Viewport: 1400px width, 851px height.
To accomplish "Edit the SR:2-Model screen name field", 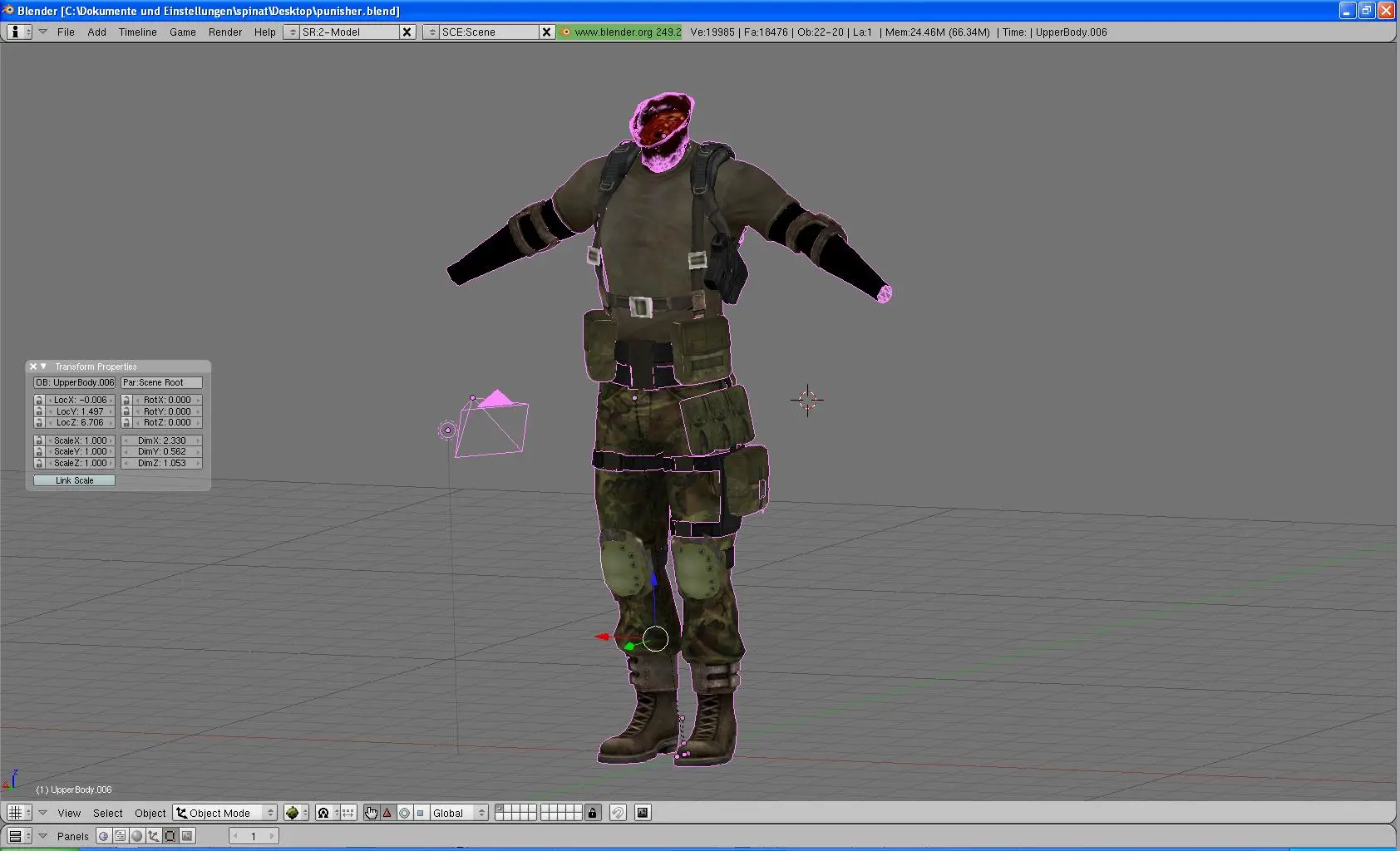I will pyautogui.click(x=349, y=32).
